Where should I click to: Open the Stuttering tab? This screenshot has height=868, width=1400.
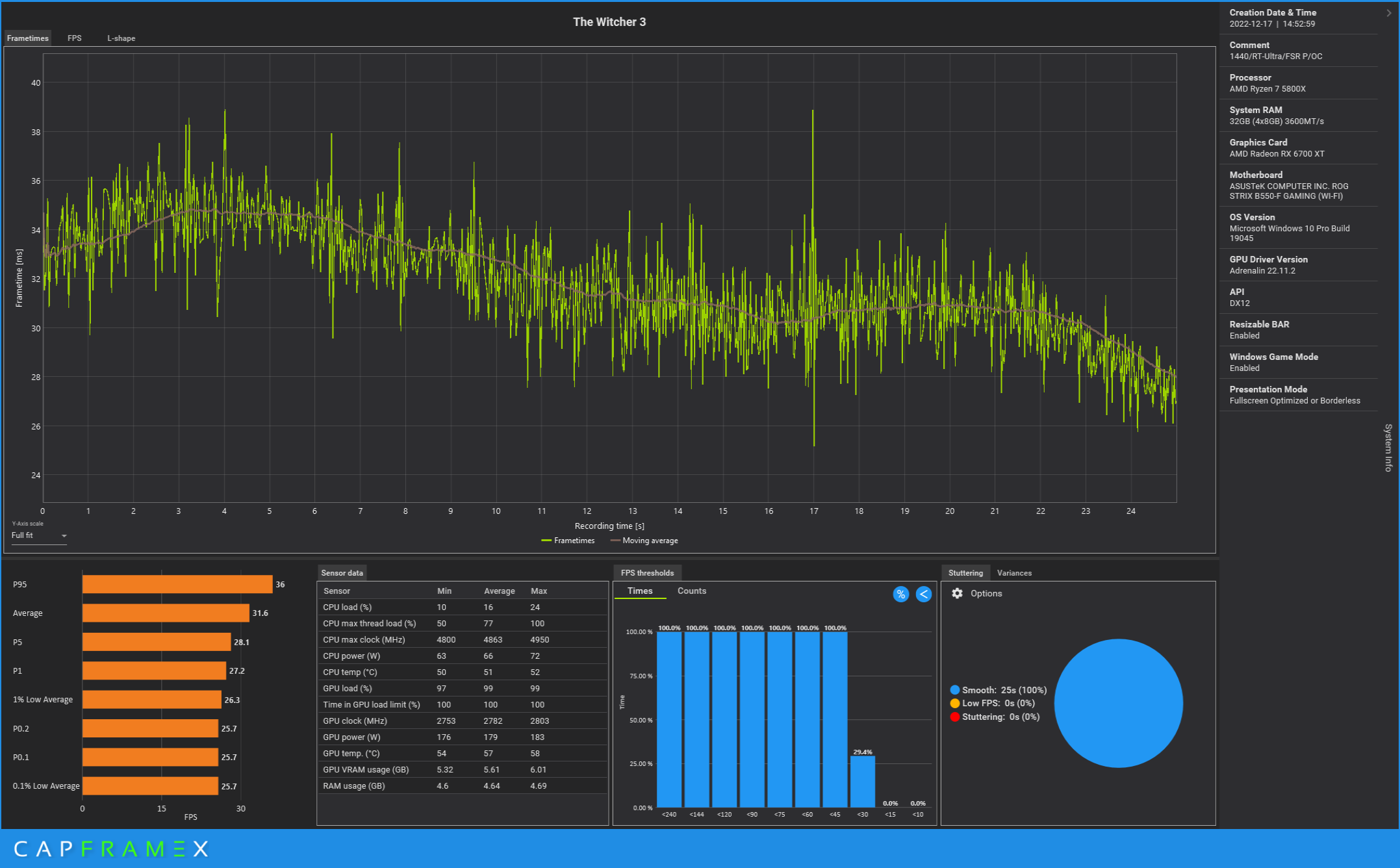point(965,573)
